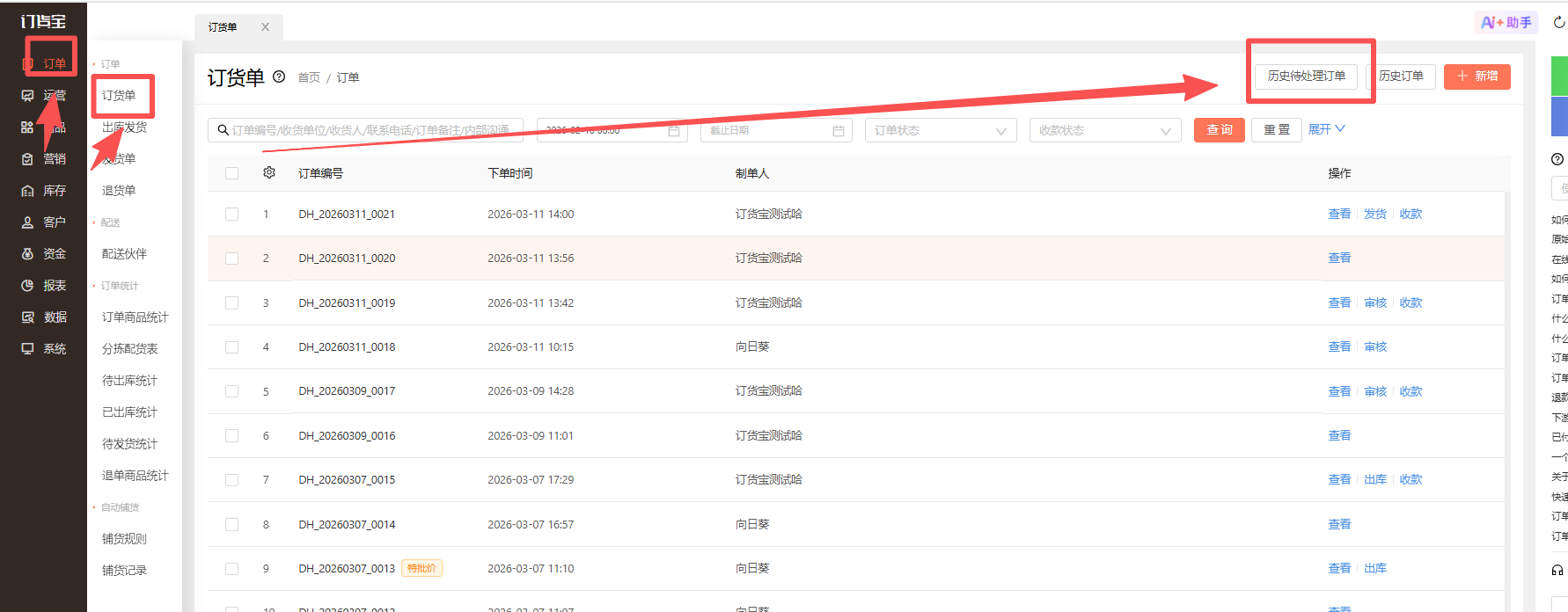Screen dimensions: 1568x612
Task: Collapse the 订单统计 menu group
Action: [x=116, y=286]
